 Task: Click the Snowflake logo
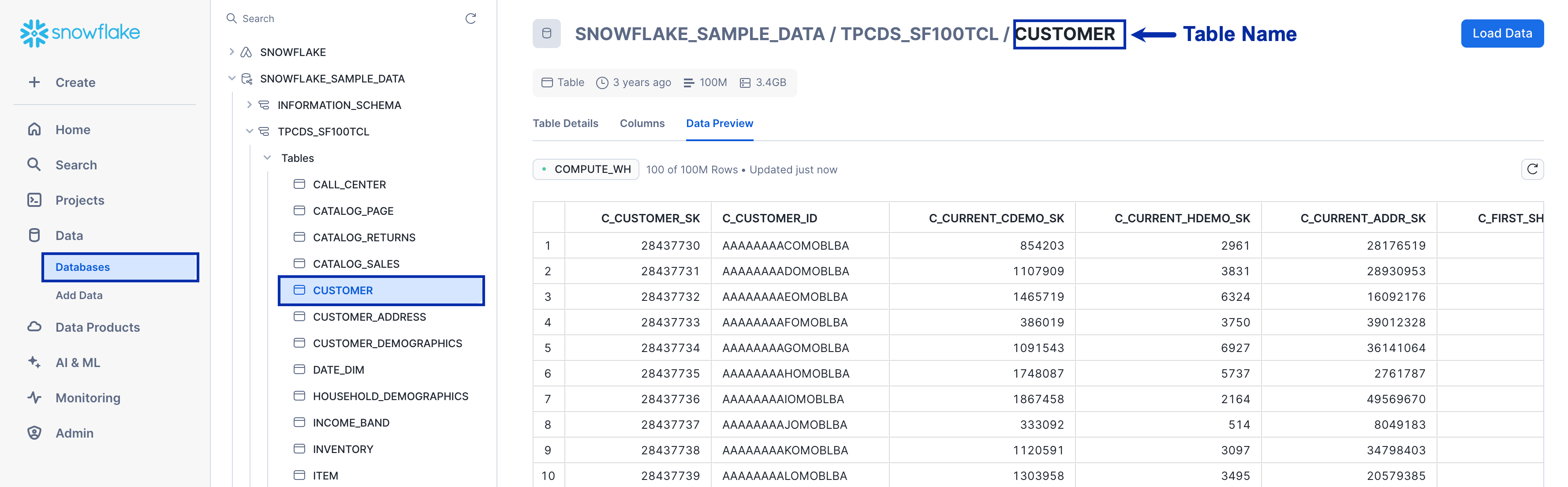tap(80, 33)
